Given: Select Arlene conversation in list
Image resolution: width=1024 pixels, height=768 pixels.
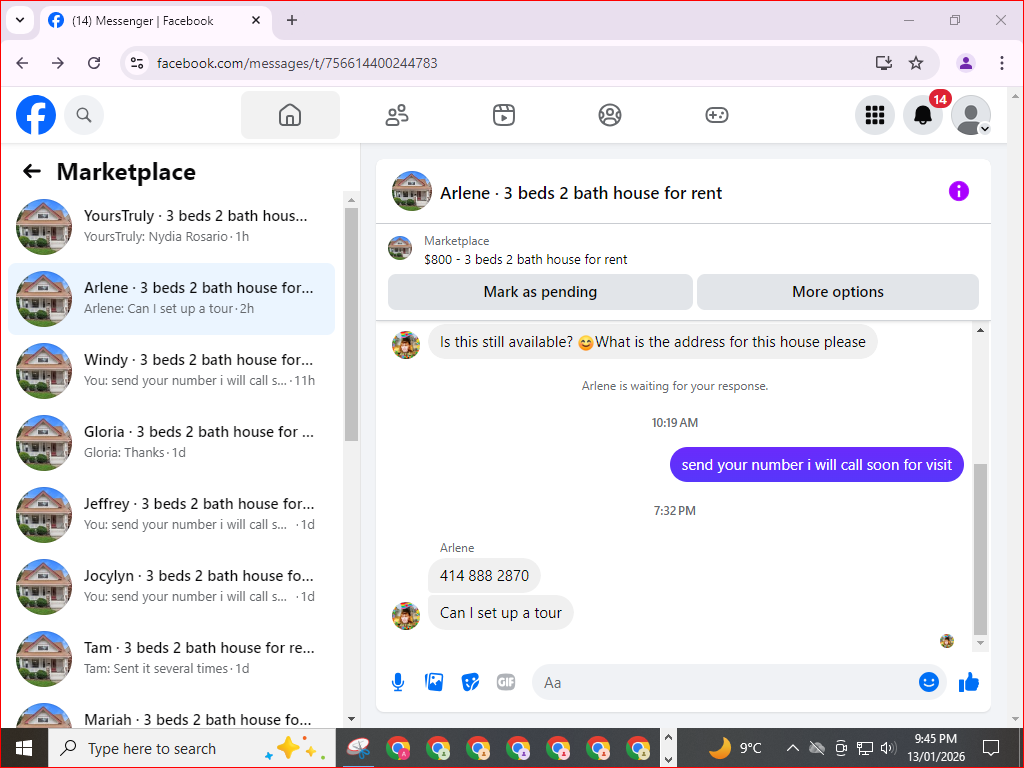Looking at the screenshot, I should (x=172, y=298).
